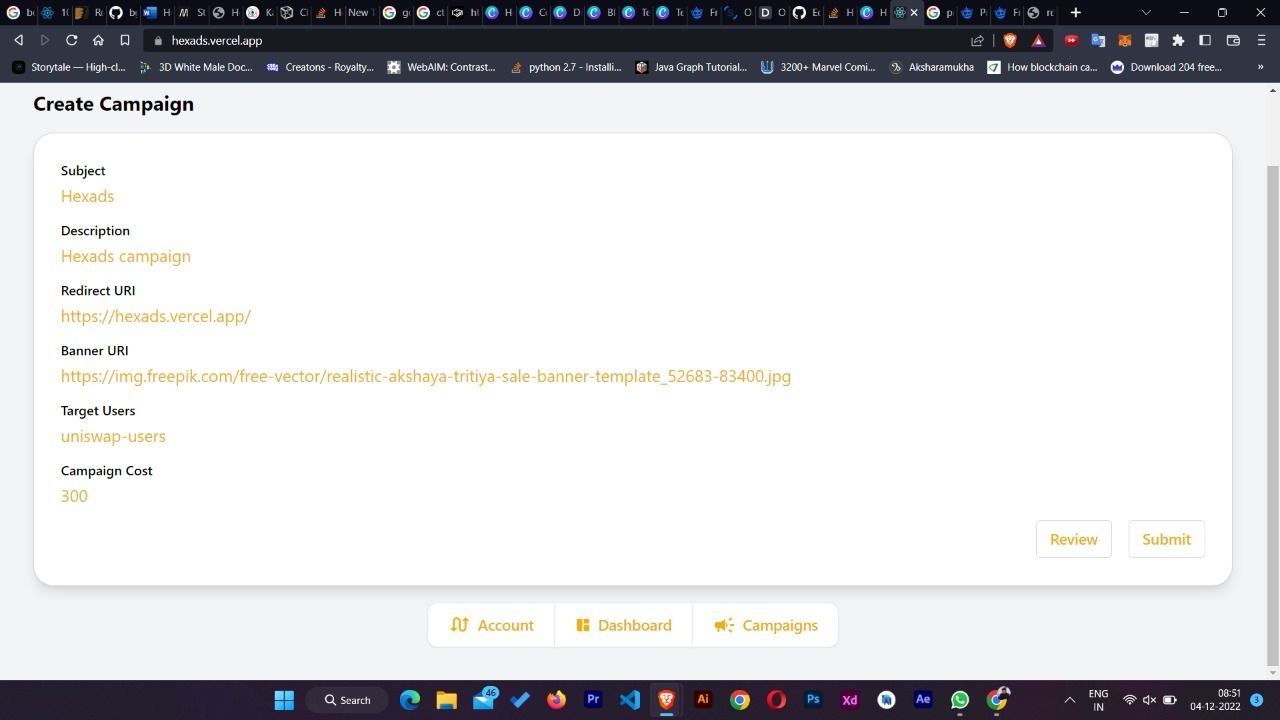Toggle the browser sidebar panel

pyautogui.click(x=1205, y=40)
